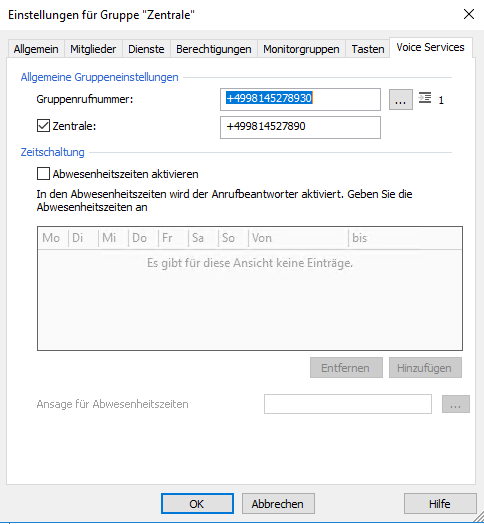
Task: Select the Dienste tab
Action: pyautogui.click(x=146, y=49)
